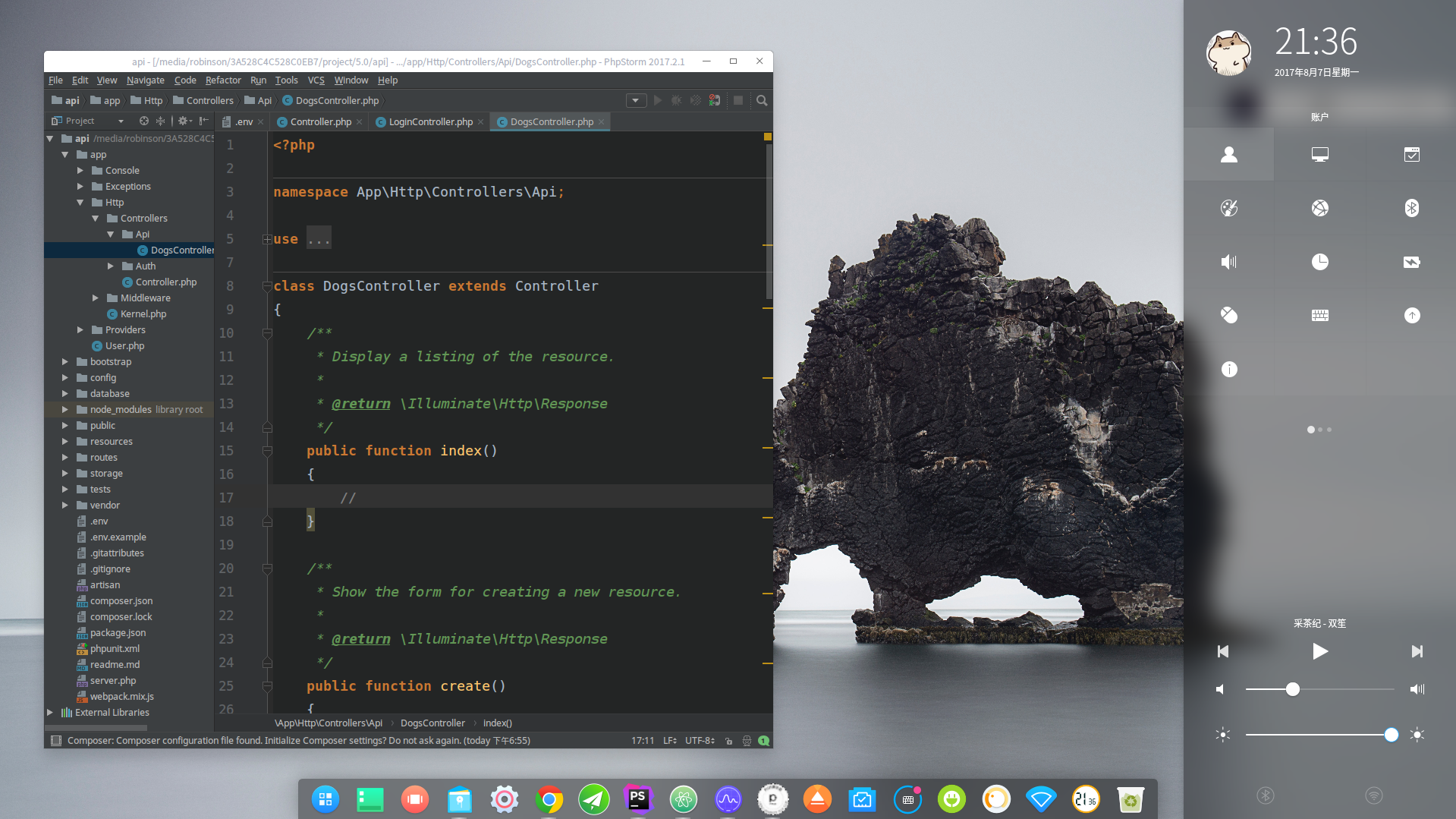Open the event log notification badge
Viewport: 1456px width, 819px height.
pos(764,741)
